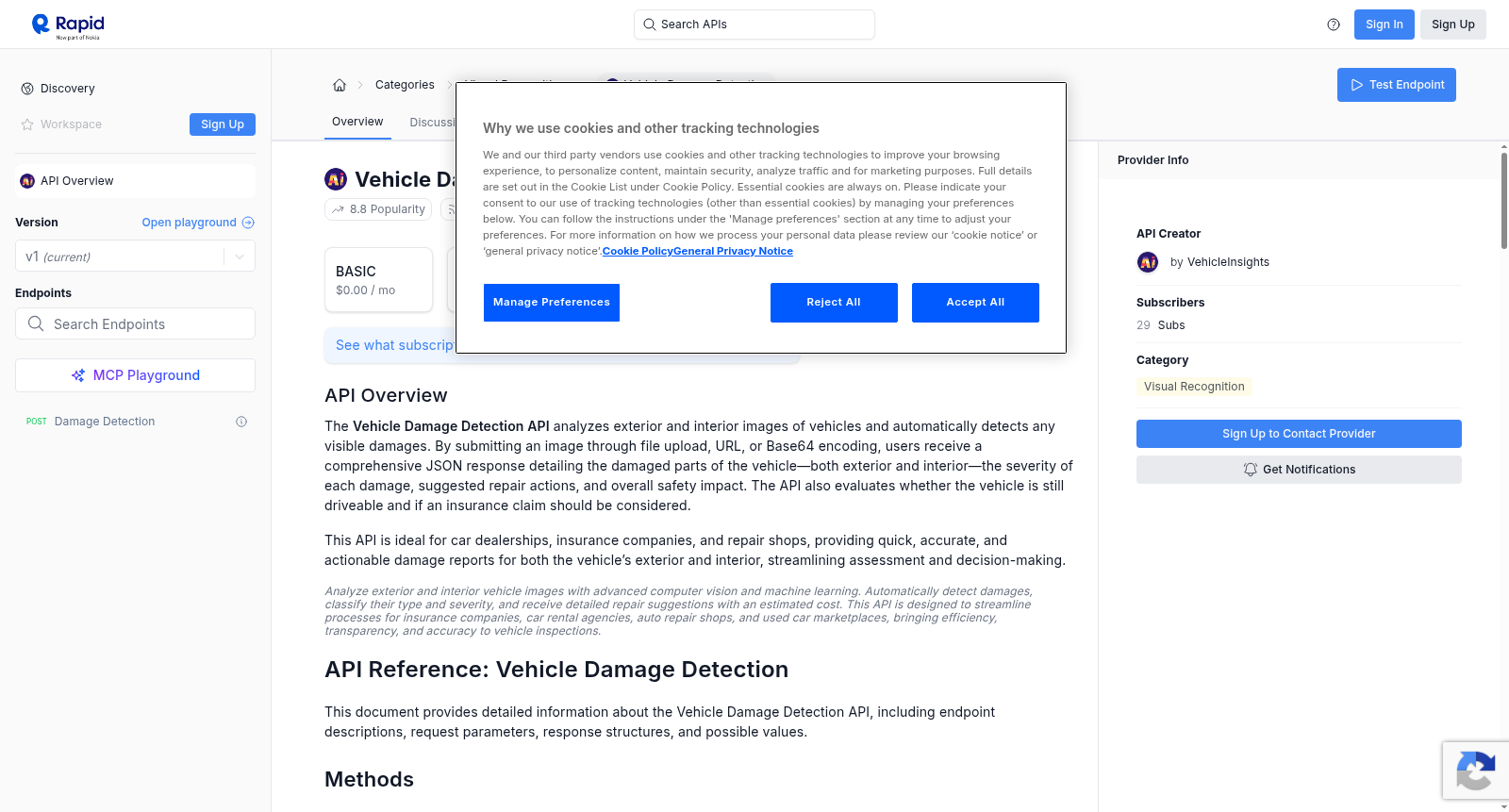
Task: Open the MCP Playground
Action: pyautogui.click(x=135, y=375)
